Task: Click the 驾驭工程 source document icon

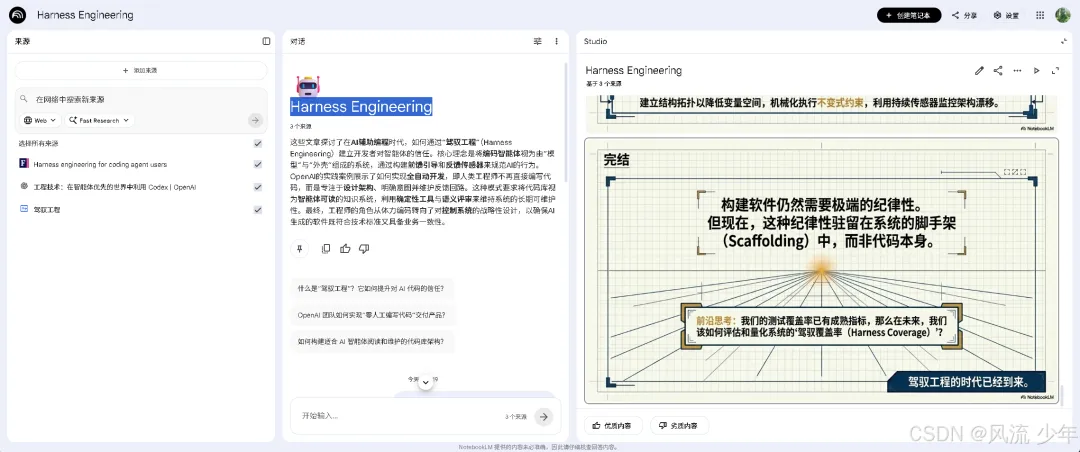Action: pyautogui.click(x=23, y=209)
